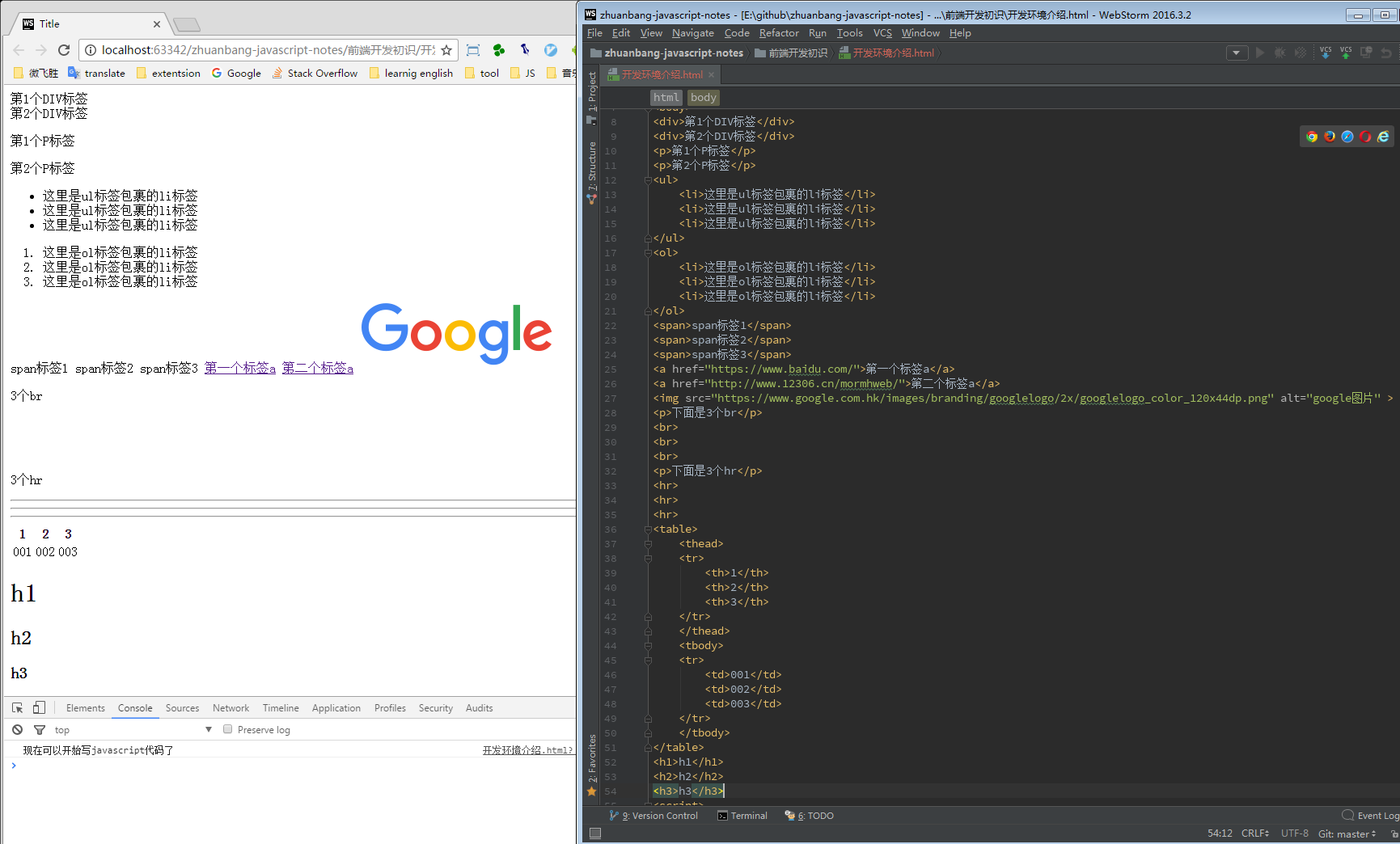Open the translate bookmark
Screen dimensions: 1400x844
96,74
